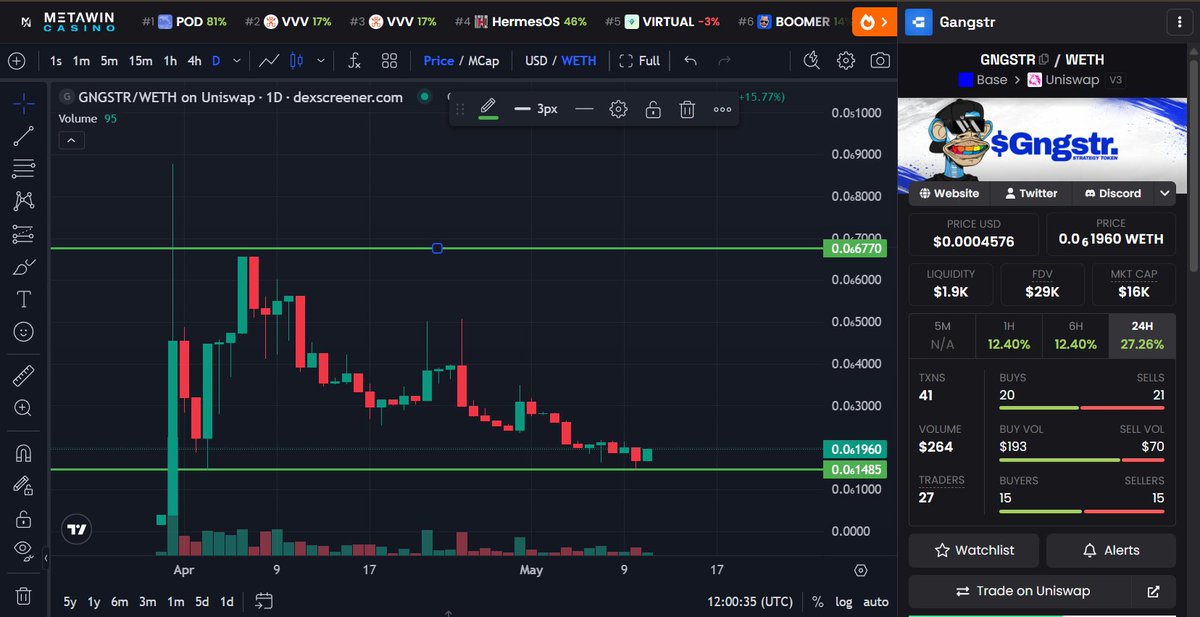The image size is (1200, 617).
Task: Add symbol with plus circle icon
Action: (17, 60)
